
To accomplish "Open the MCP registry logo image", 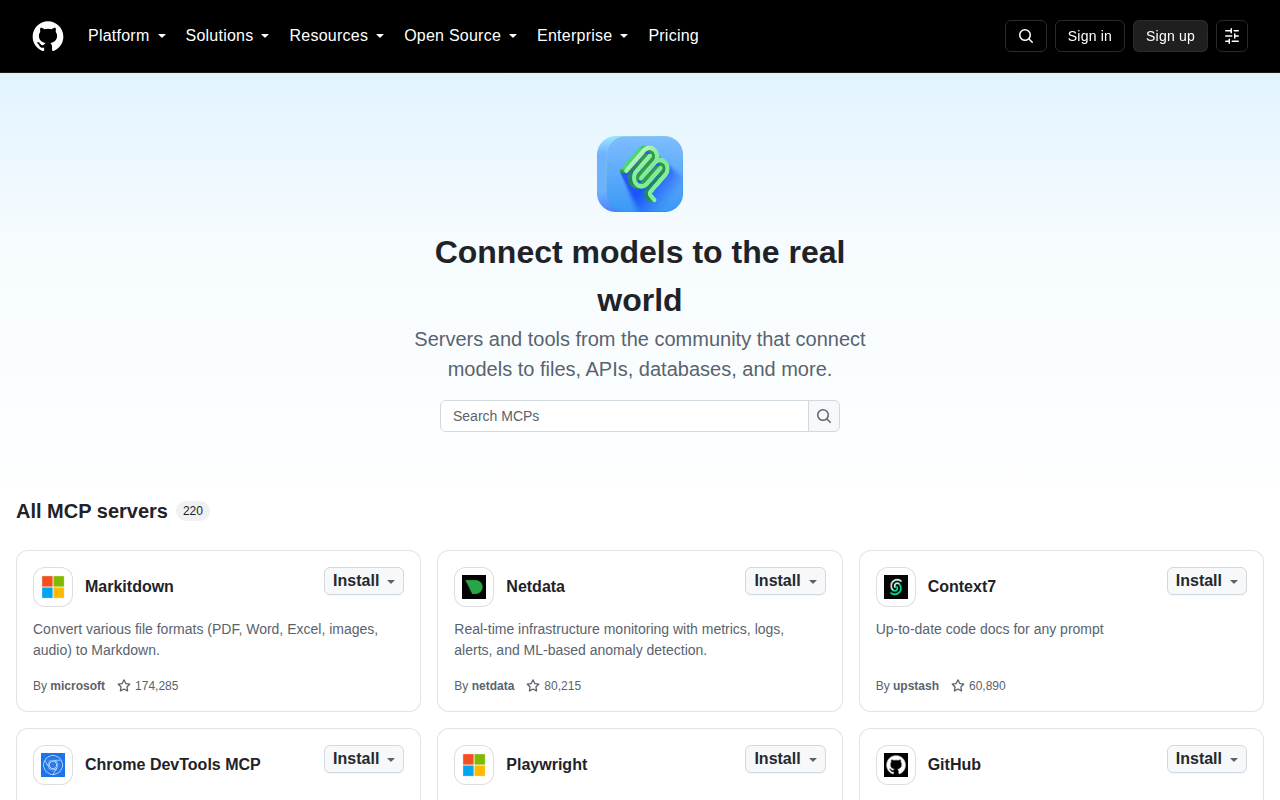I will [x=640, y=174].
